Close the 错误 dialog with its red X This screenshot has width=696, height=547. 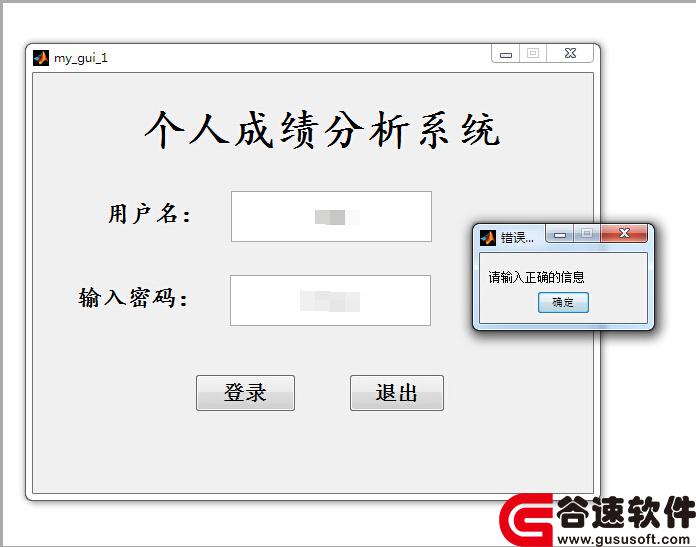[x=624, y=233]
